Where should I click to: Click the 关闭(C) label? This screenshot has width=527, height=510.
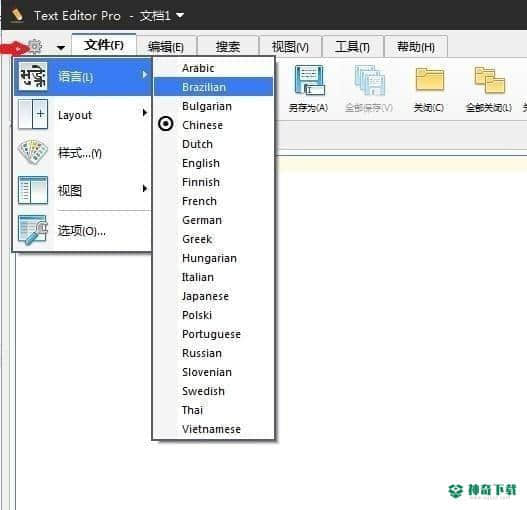pyautogui.click(x=429, y=108)
